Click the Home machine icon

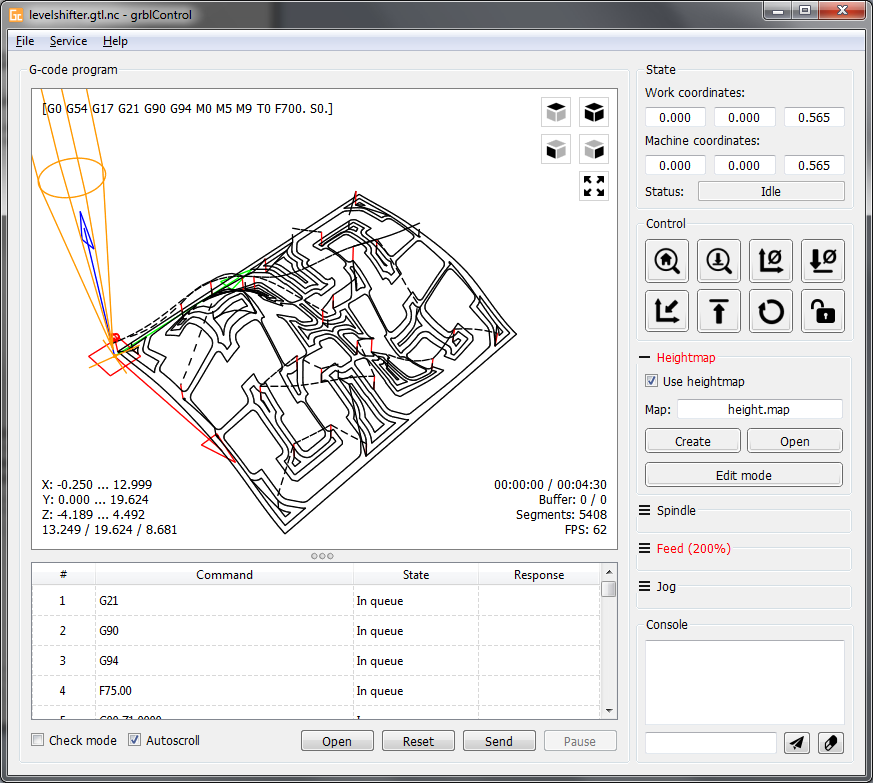point(667,261)
